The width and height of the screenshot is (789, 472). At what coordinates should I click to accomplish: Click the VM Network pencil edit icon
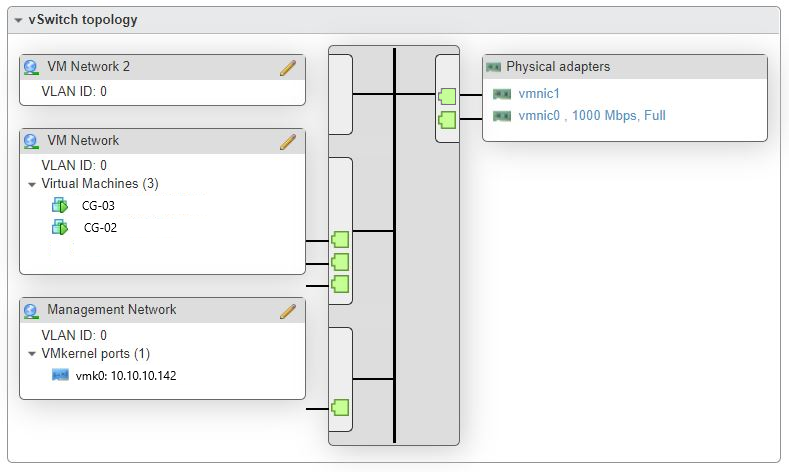pyautogui.click(x=287, y=142)
